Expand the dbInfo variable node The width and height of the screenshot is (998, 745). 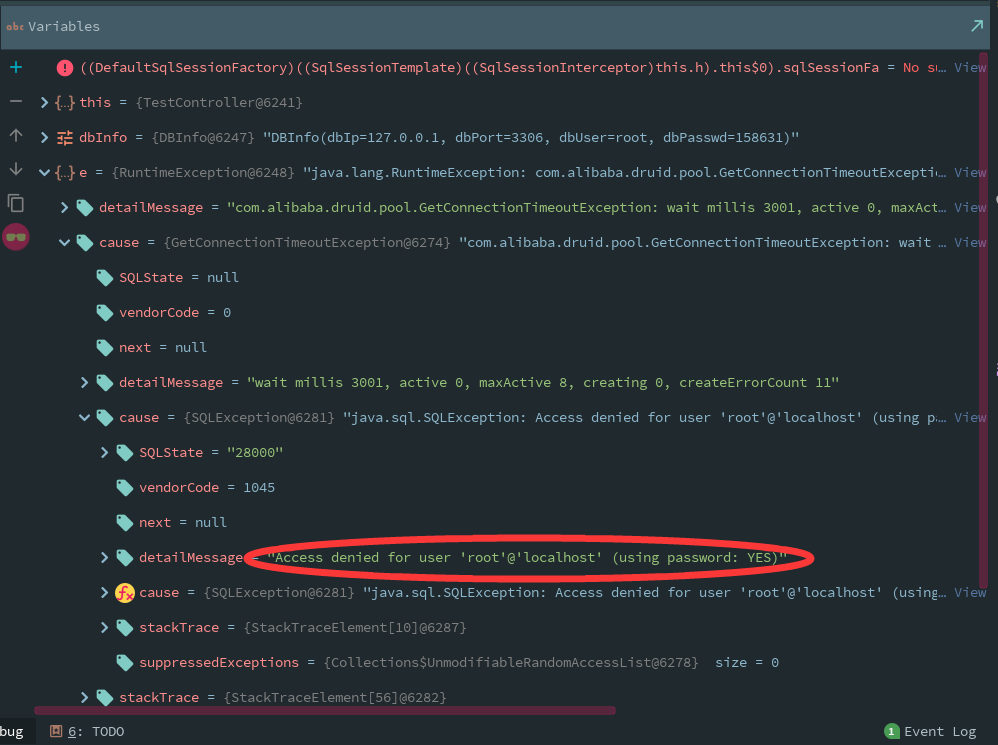point(43,136)
